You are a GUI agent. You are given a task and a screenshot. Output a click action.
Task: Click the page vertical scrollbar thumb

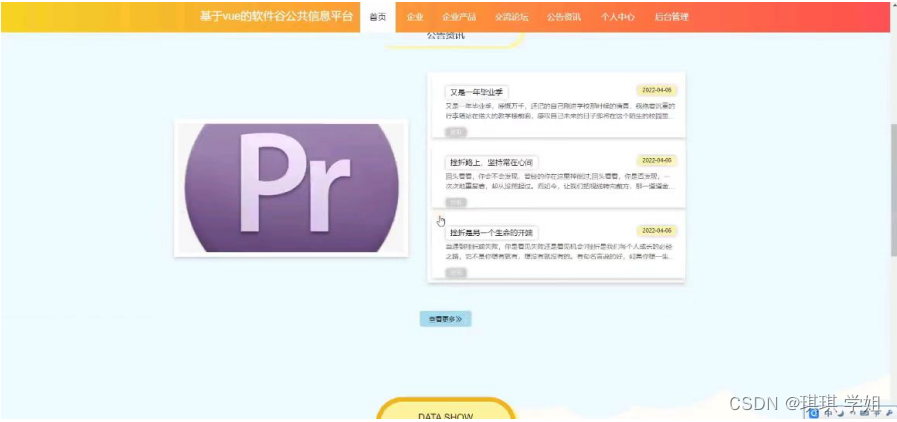894,190
